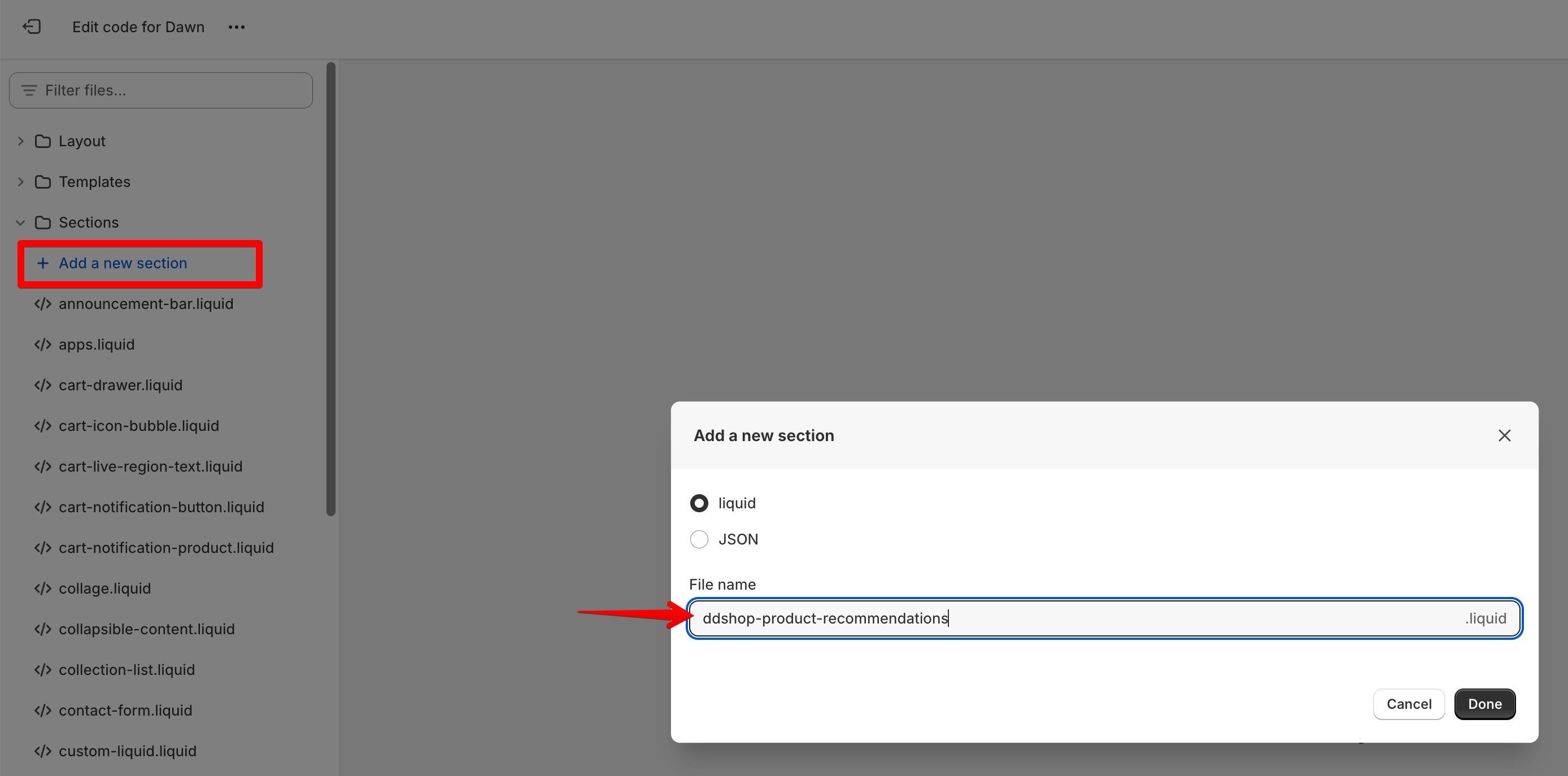Screen dimensions: 1568x776
Task: Open custom-liquid.liquid file
Action: (127, 751)
